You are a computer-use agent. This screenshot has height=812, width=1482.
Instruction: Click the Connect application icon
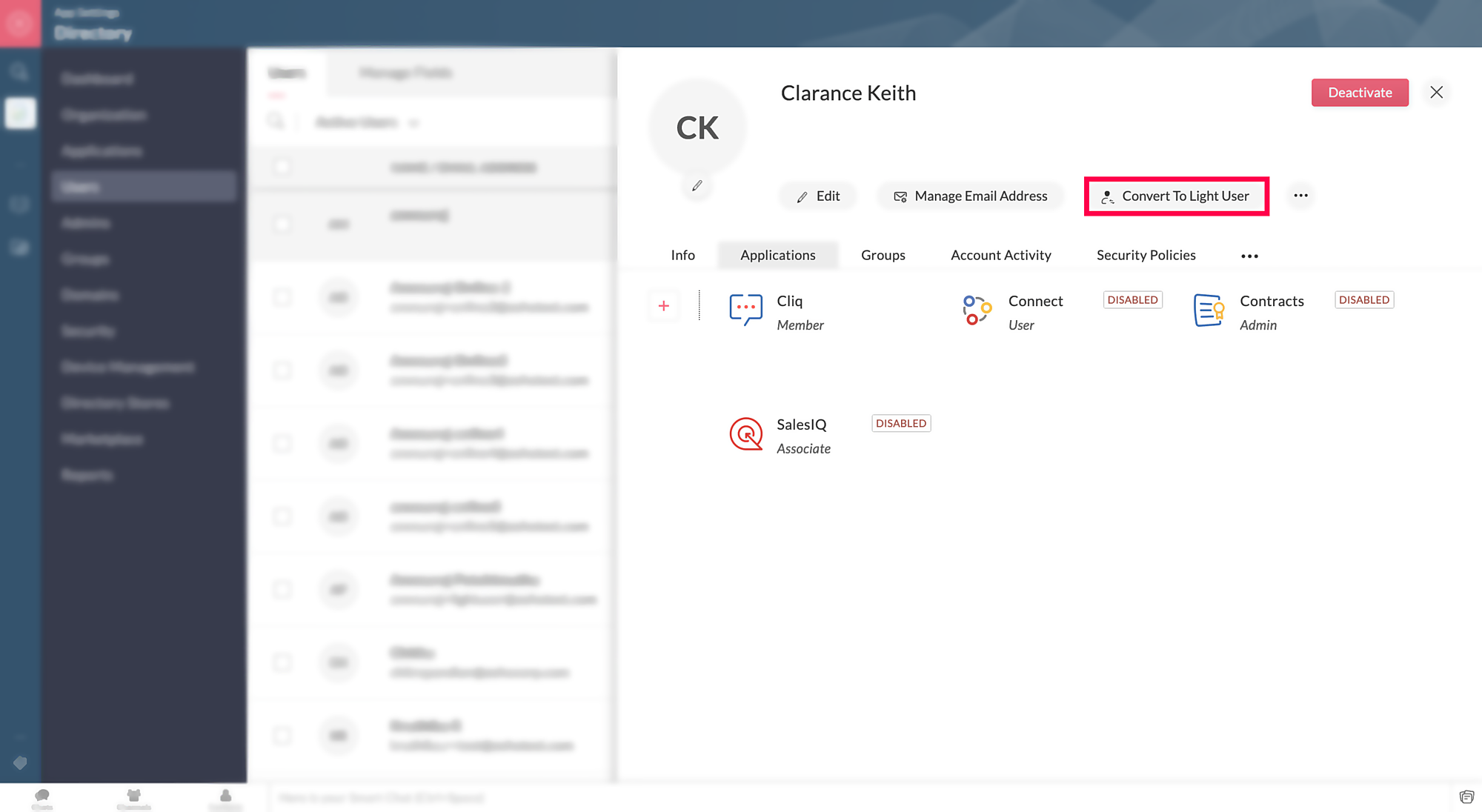click(977, 310)
